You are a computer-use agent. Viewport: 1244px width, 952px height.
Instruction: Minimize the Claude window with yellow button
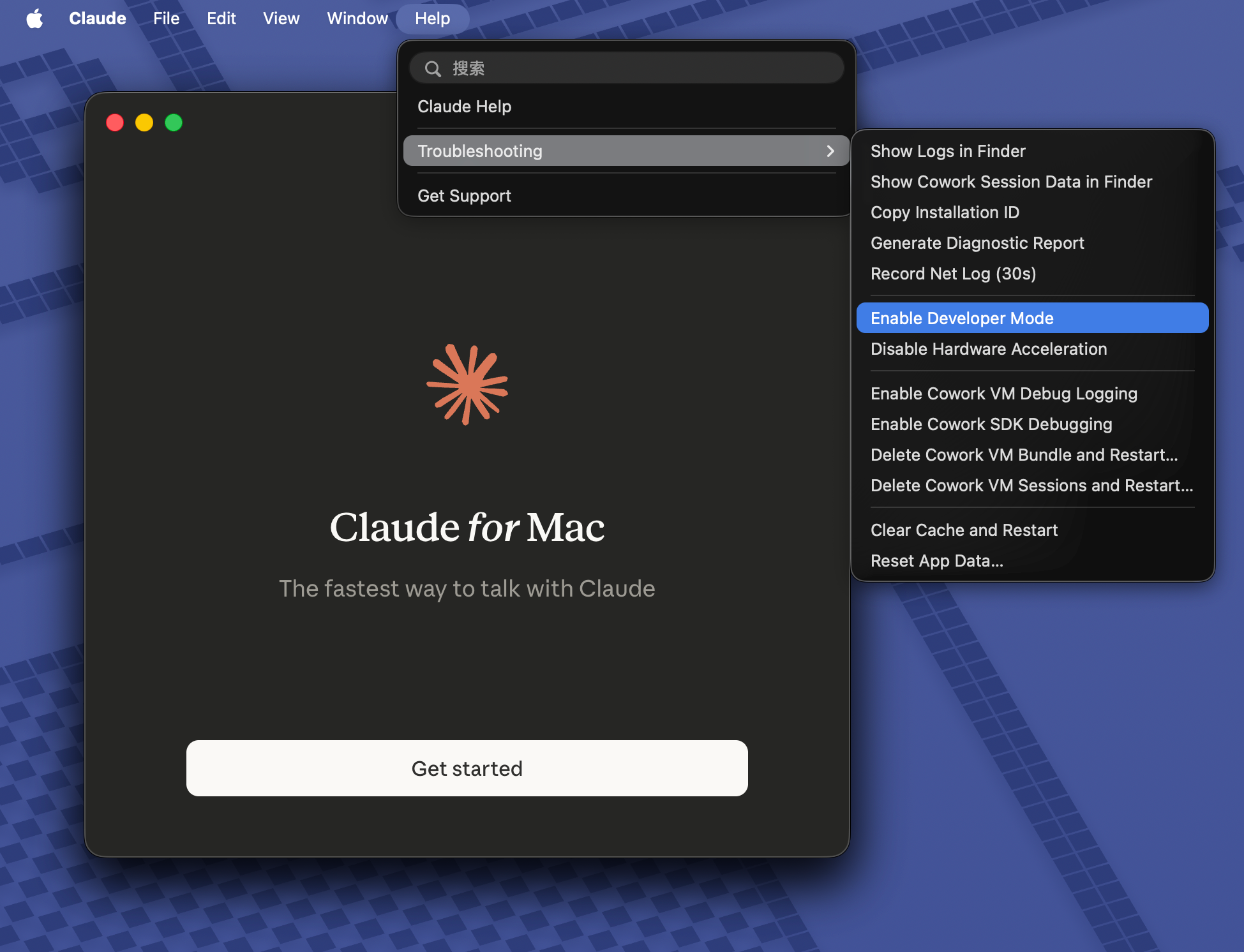144,123
